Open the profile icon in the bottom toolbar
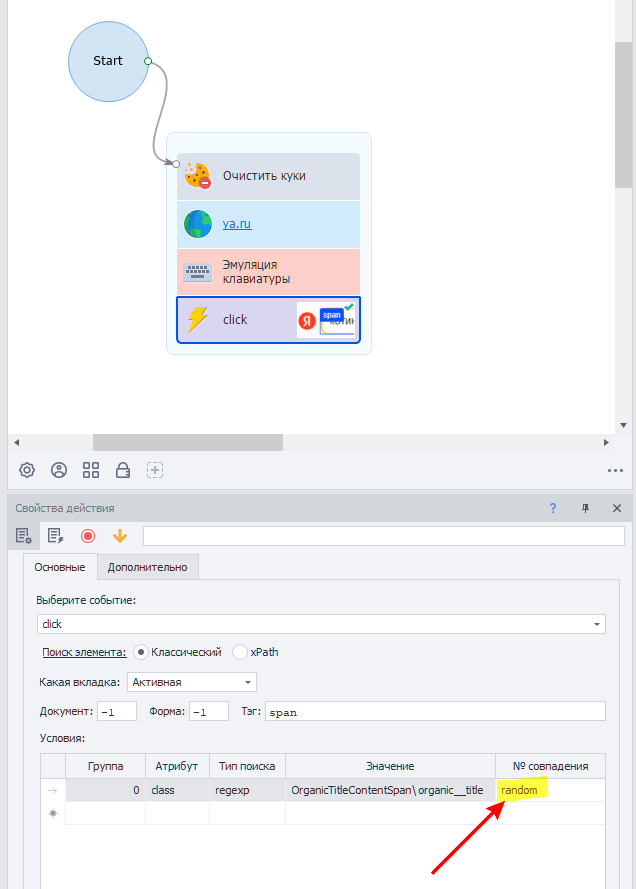The height and width of the screenshot is (889, 636). point(59,470)
